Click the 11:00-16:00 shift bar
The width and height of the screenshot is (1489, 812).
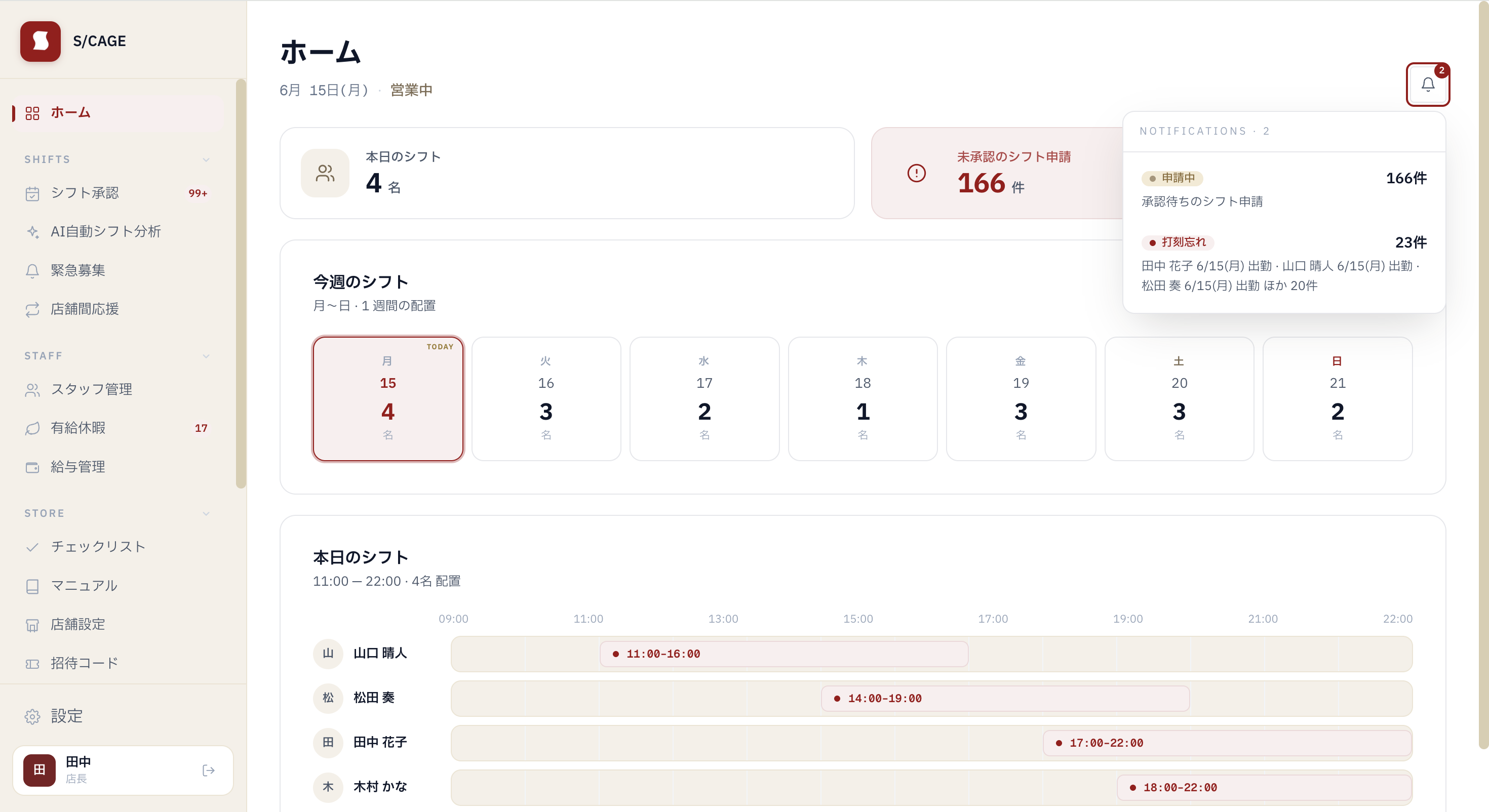coord(784,654)
